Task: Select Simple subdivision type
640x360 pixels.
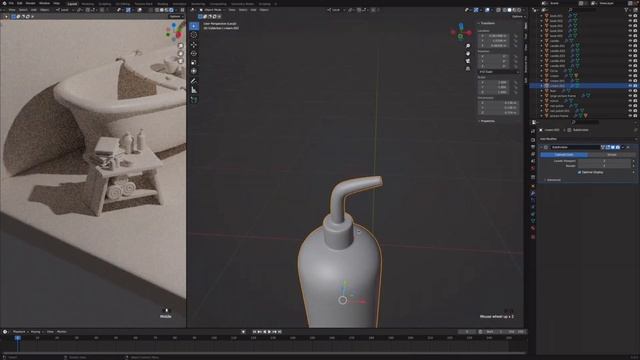Action: pyautogui.click(x=611, y=155)
